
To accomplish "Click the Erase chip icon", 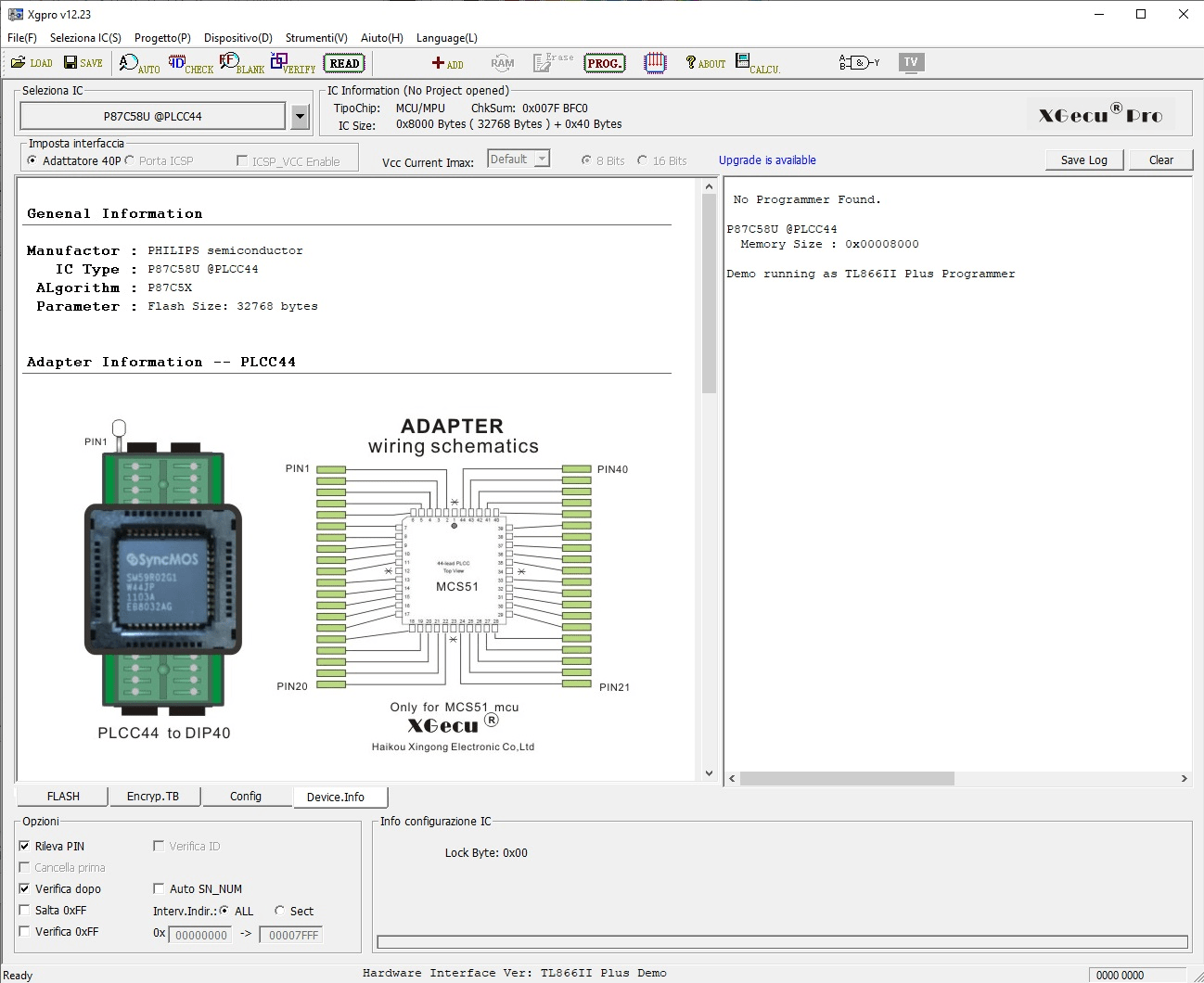I will (554, 62).
